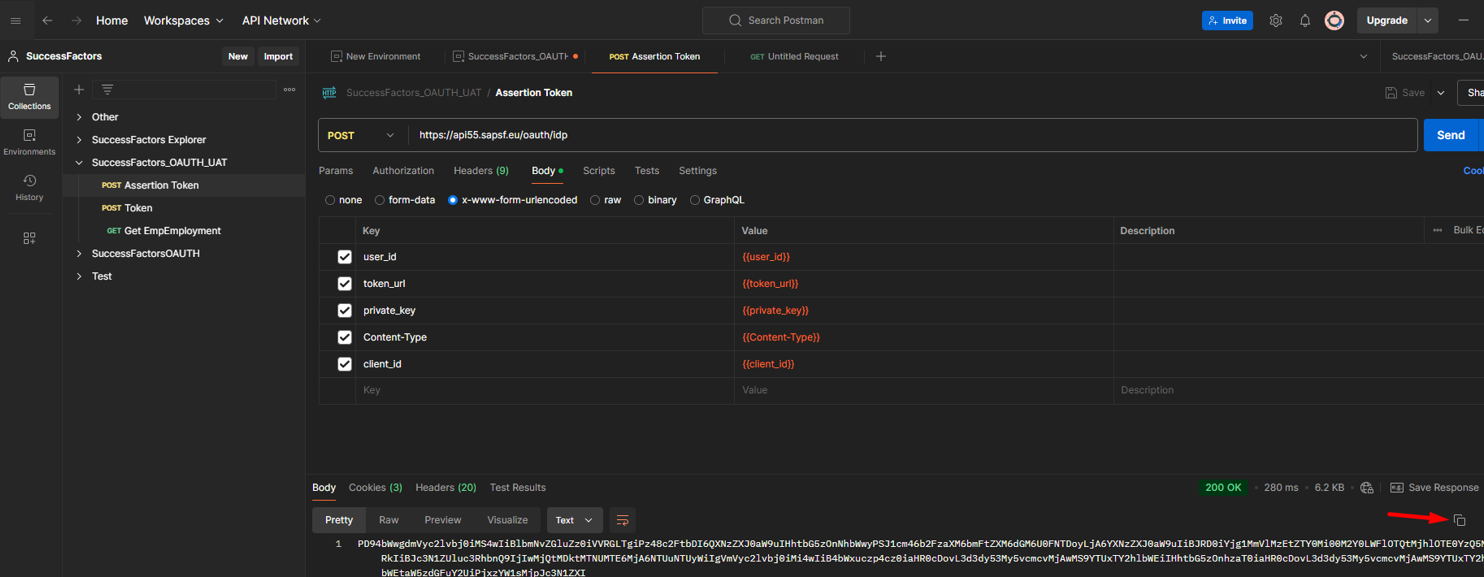Screen dimensions: 1484x577
Task: Open the settings gear icon
Action: (1276, 20)
